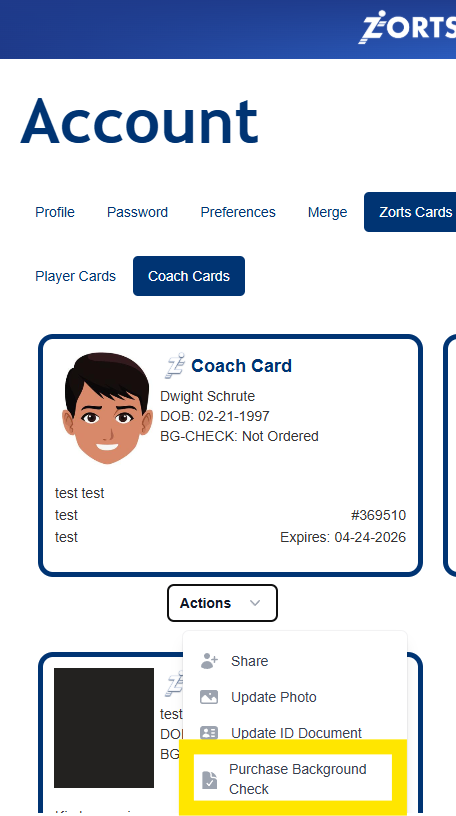Viewport: 456px width, 816px height.
Task: Click the Zorts logo in header
Action: coord(409,26)
